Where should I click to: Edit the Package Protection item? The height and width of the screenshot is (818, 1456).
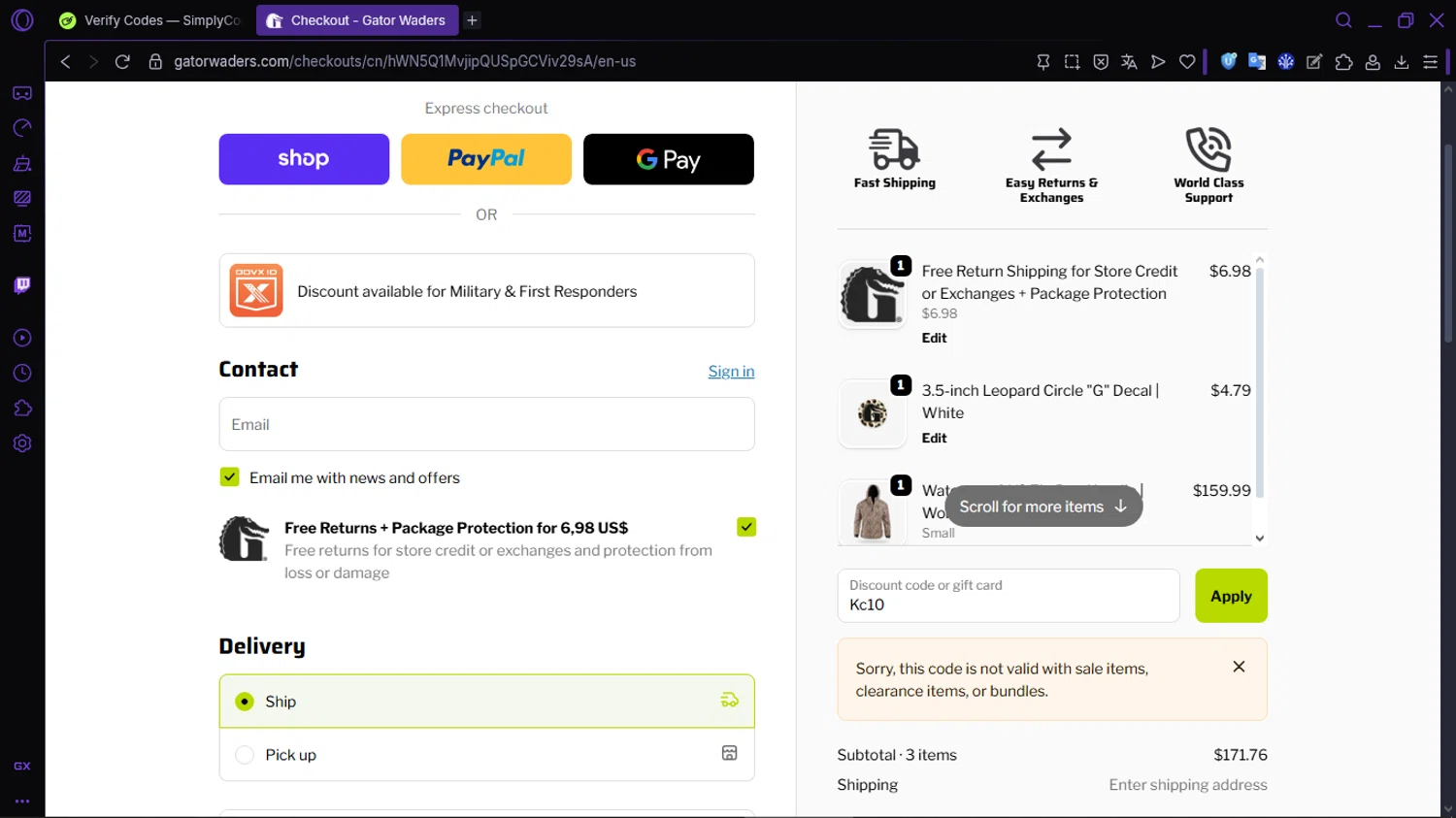[934, 338]
